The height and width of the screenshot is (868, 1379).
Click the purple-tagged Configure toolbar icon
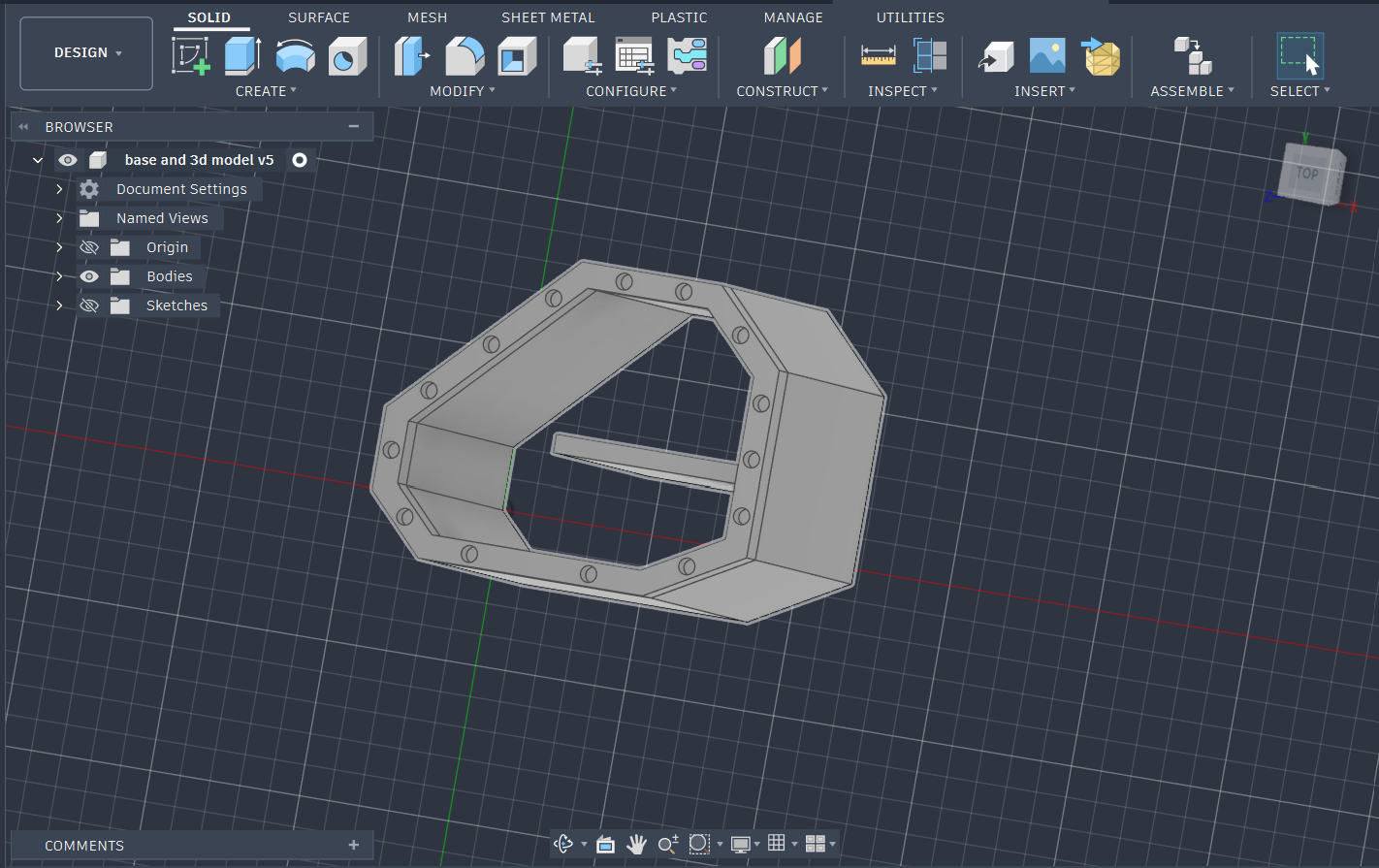[688, 56]
